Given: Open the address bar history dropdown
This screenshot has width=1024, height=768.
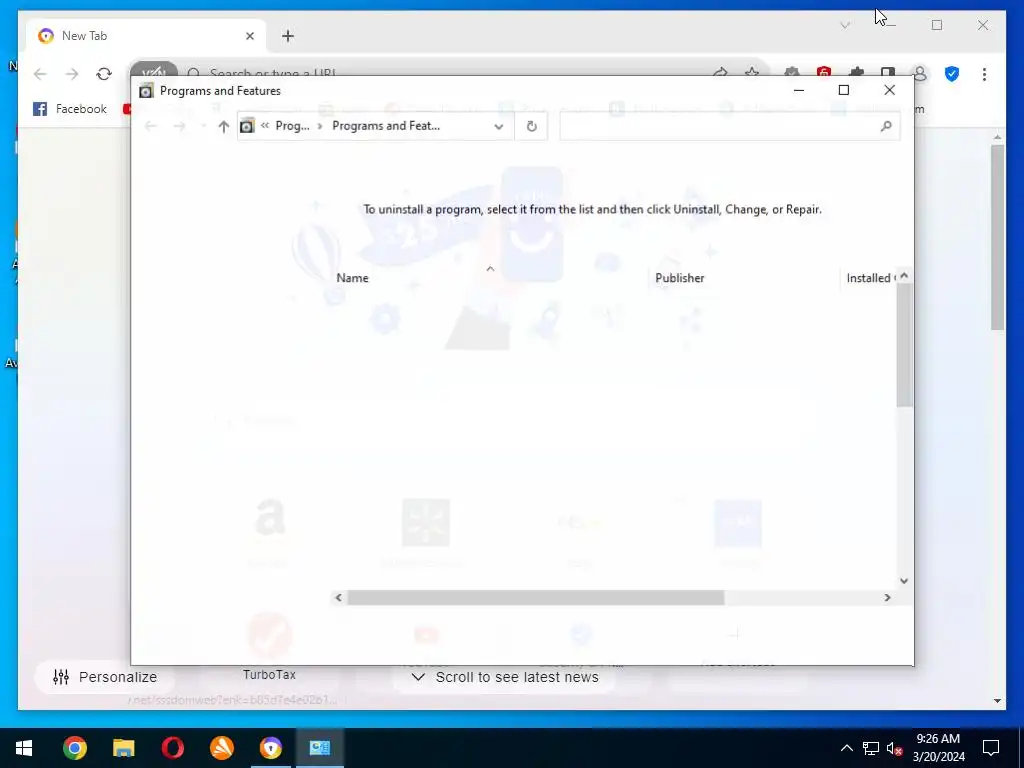Looking at the screenshot, I should 498,126.
